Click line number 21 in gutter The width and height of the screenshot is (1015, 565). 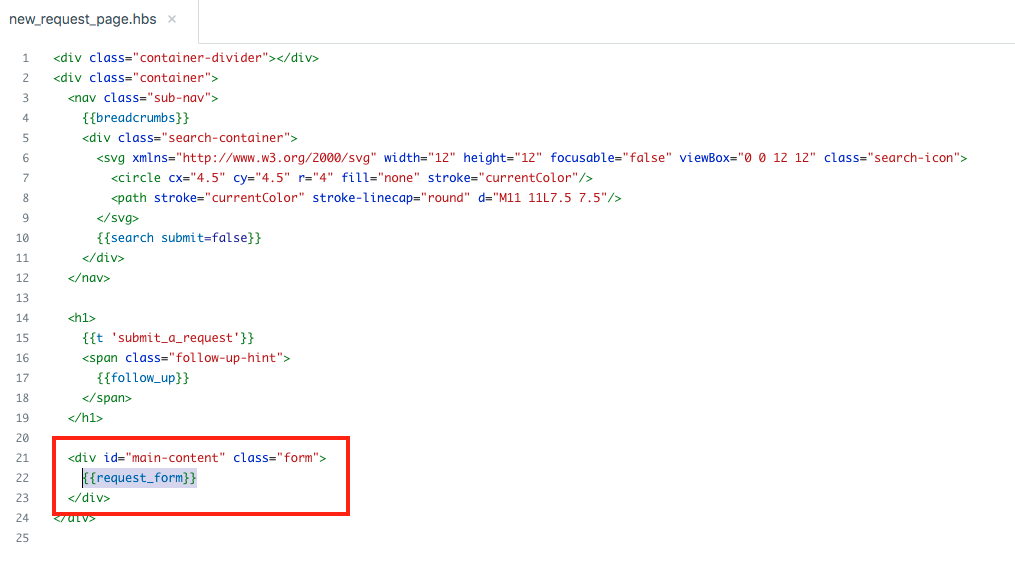[23, 458]
